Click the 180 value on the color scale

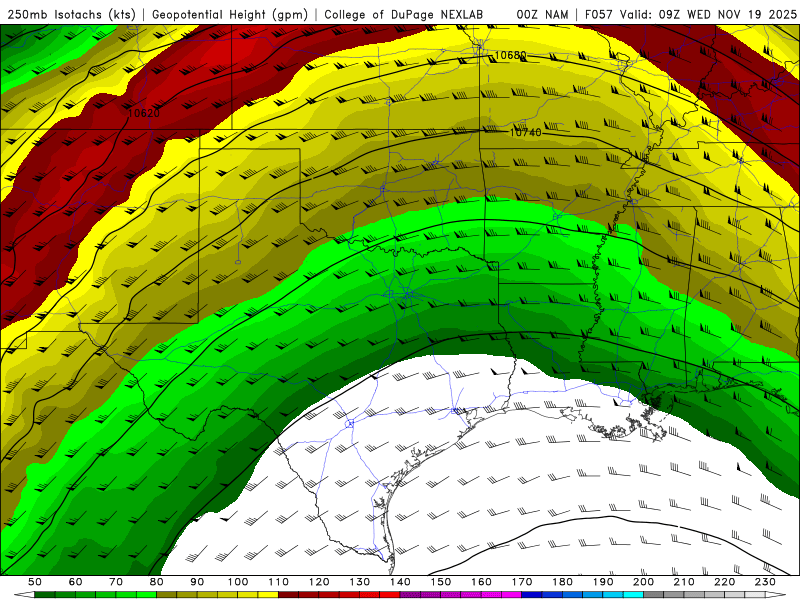click(x=562, y=582)
